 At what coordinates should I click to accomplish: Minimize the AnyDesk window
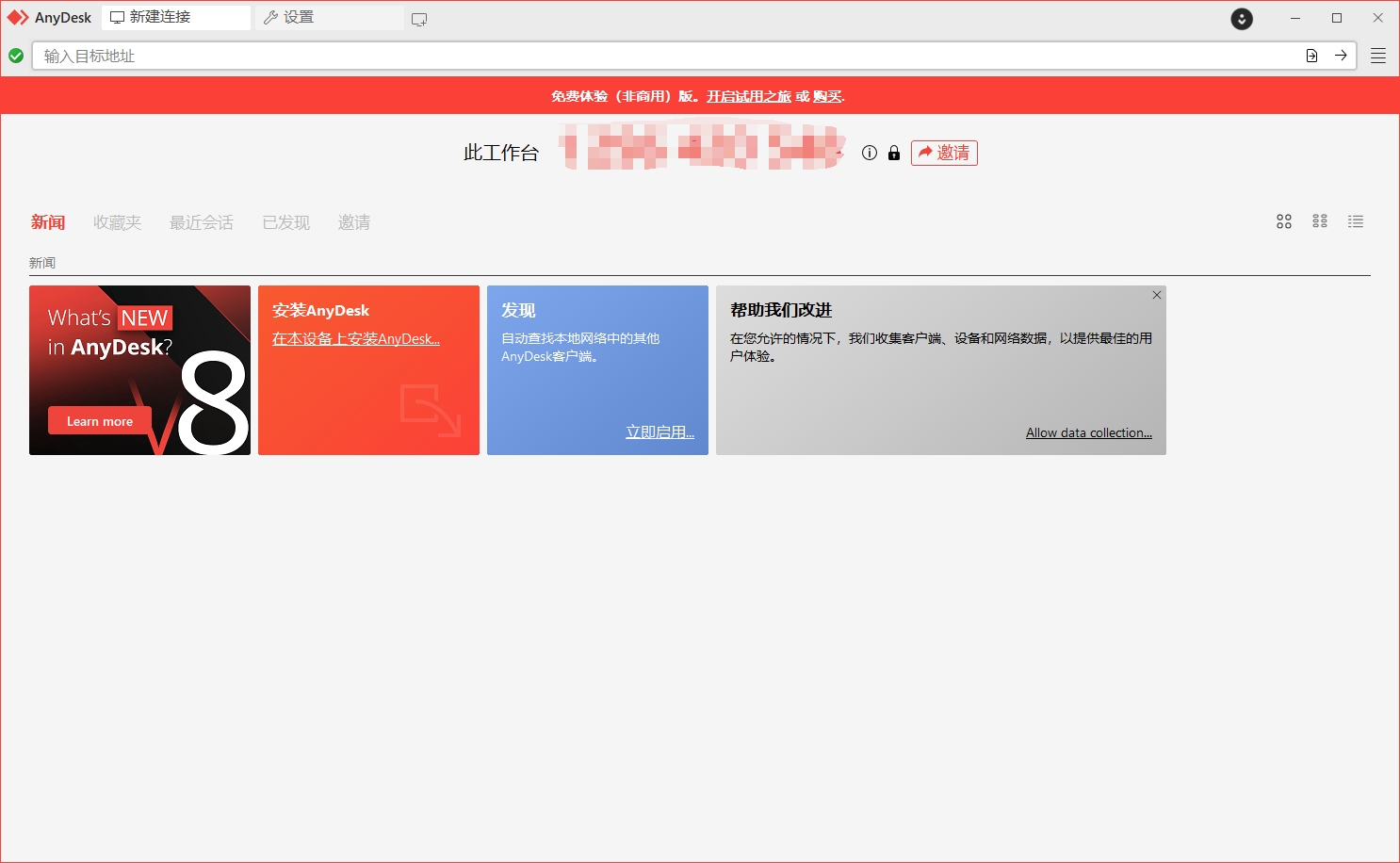pyautogui.click(x=1295, y=18)
